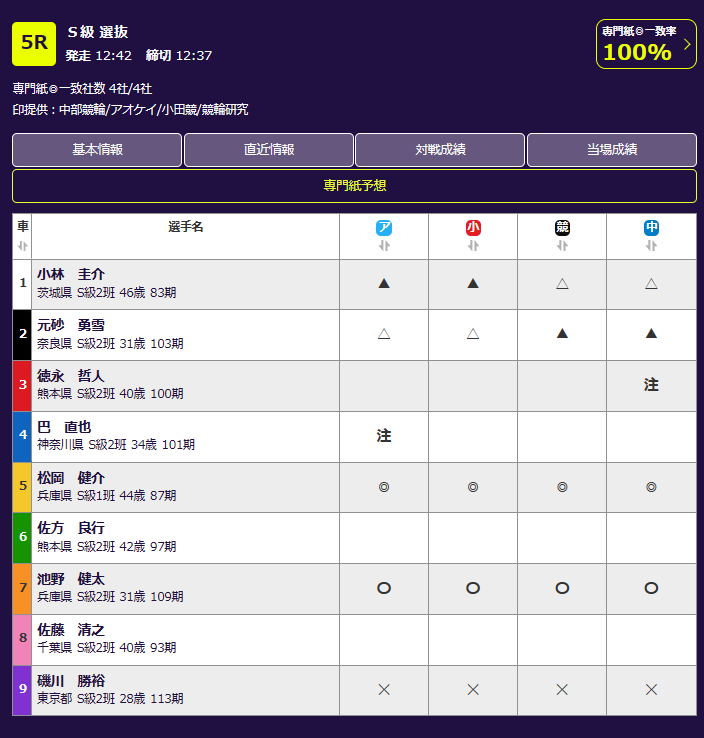This screenshot has height=738, width=704.
Task: Click the ○ mark for 池野 健太 in 中 column
Action: 651,588
